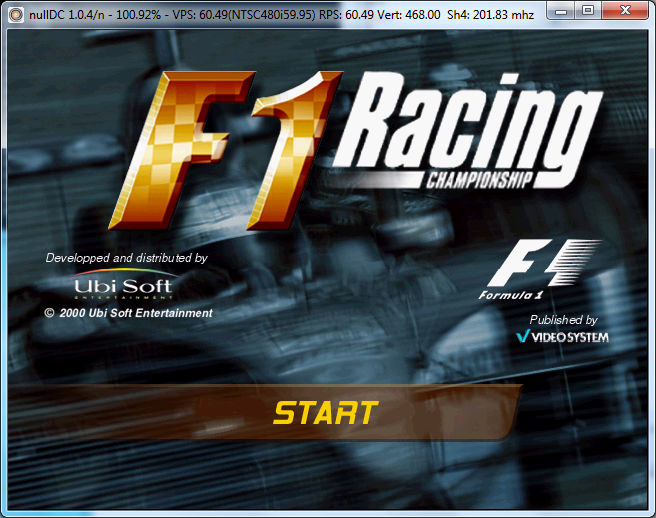Close the nullDC emulator window

coord(625,11)
